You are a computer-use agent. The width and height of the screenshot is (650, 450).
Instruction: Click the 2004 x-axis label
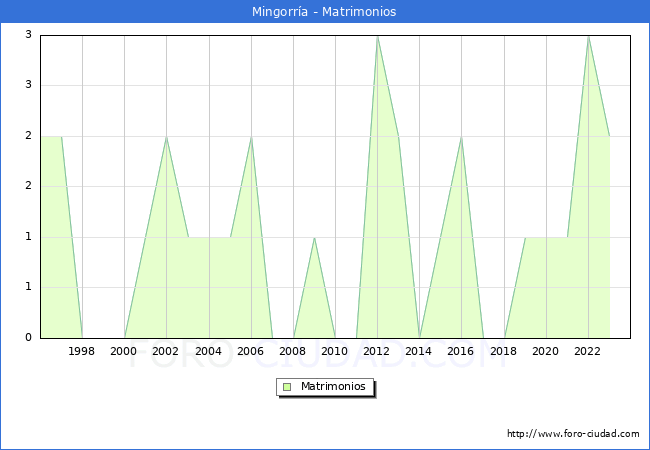[208, 351]
